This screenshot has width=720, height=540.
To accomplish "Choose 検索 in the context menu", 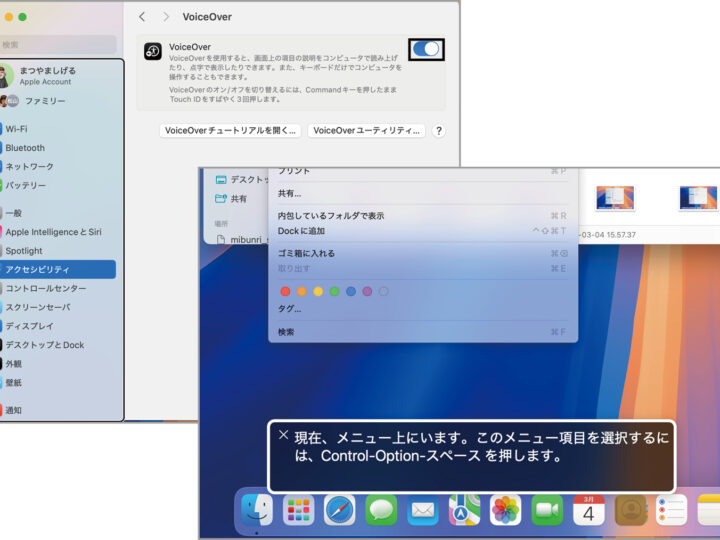I will coord(422,332).
